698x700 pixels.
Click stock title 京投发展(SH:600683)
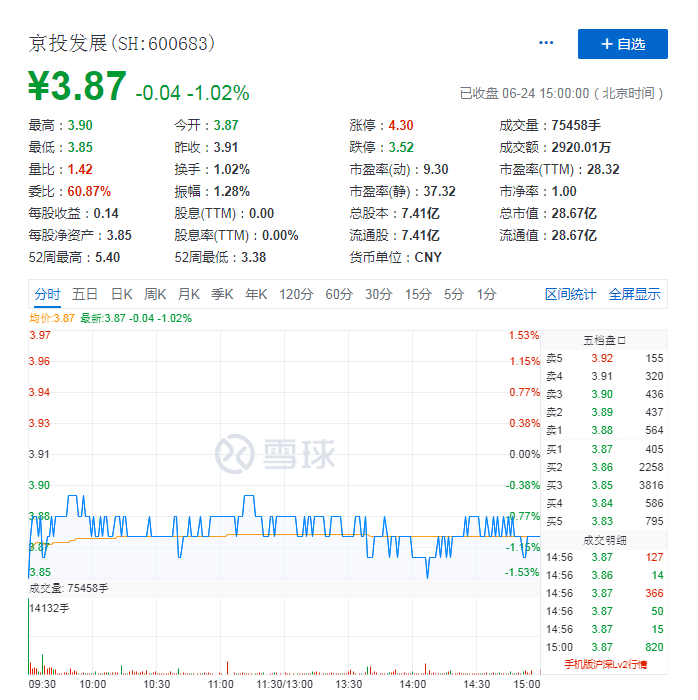pos(122,44)
